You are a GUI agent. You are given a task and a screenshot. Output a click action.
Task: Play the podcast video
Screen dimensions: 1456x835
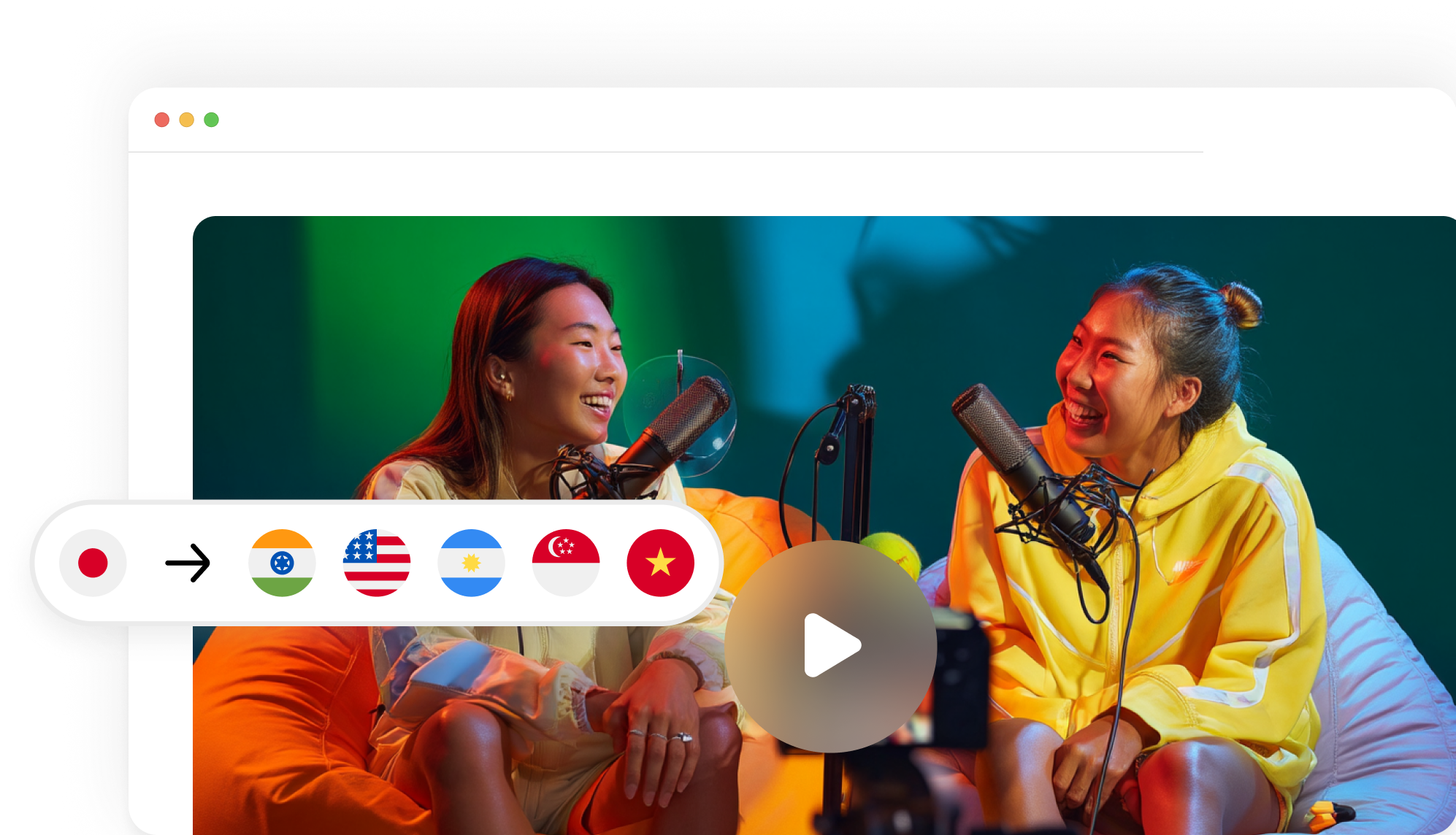click(x=831, y=646)
